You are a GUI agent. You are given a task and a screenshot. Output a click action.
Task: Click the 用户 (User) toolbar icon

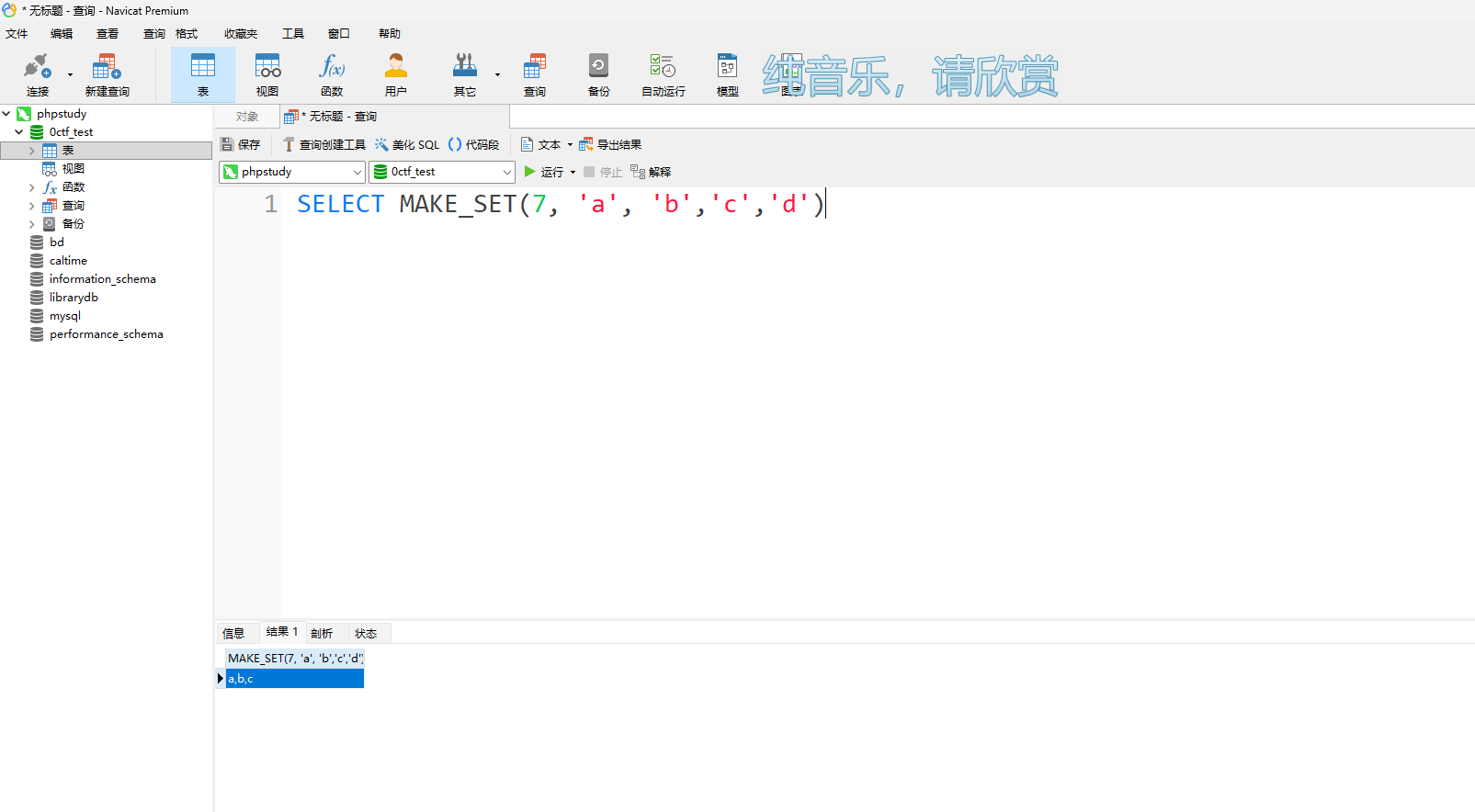[396, 74]
